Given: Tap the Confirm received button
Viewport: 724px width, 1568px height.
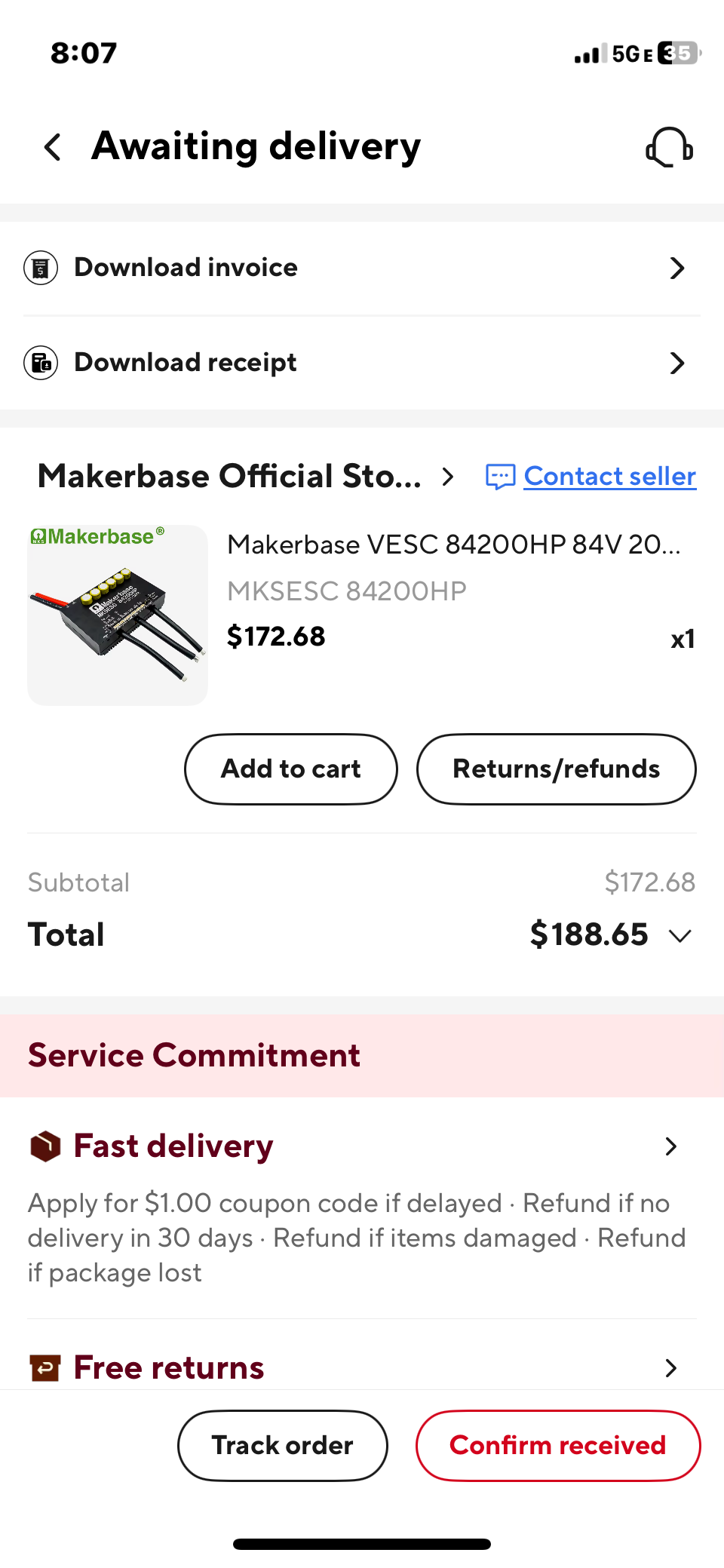Looking at the screenshot, I should (557, 1446).
